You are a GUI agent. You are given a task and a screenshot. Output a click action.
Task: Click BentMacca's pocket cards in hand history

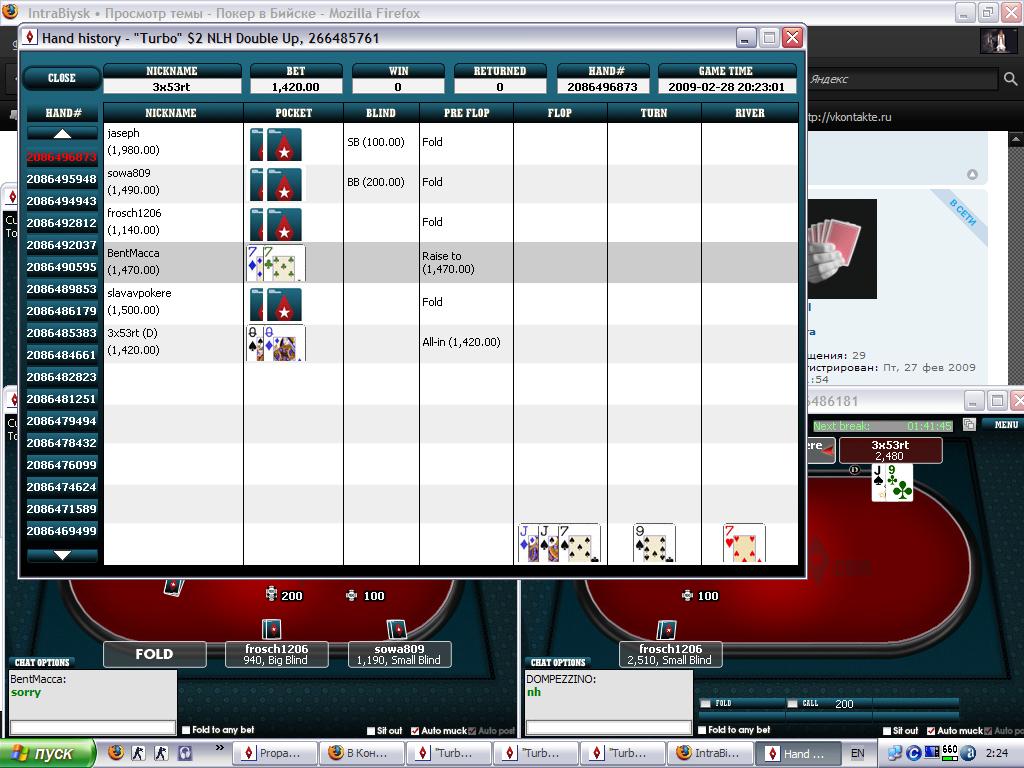276,263
